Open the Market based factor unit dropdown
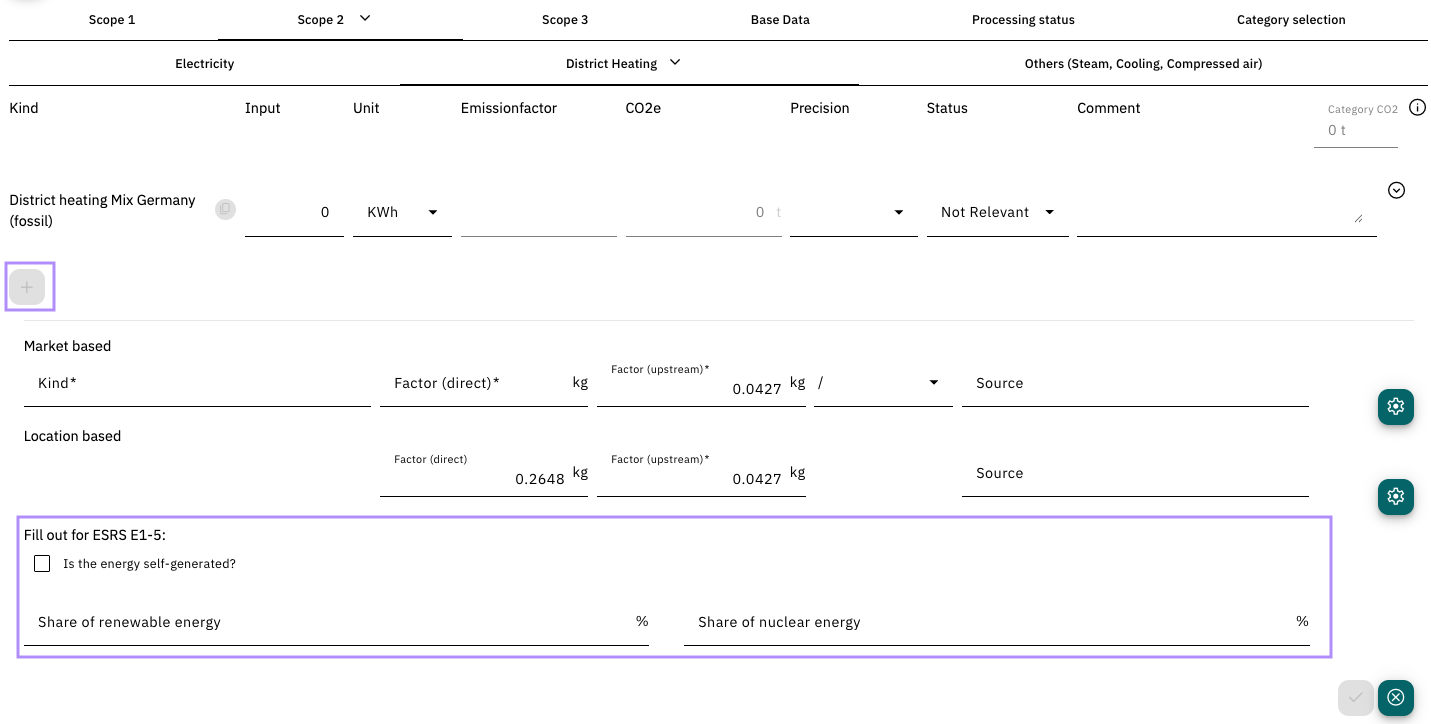The width and height of the screenshot is (1431, 724). [883, 383]
